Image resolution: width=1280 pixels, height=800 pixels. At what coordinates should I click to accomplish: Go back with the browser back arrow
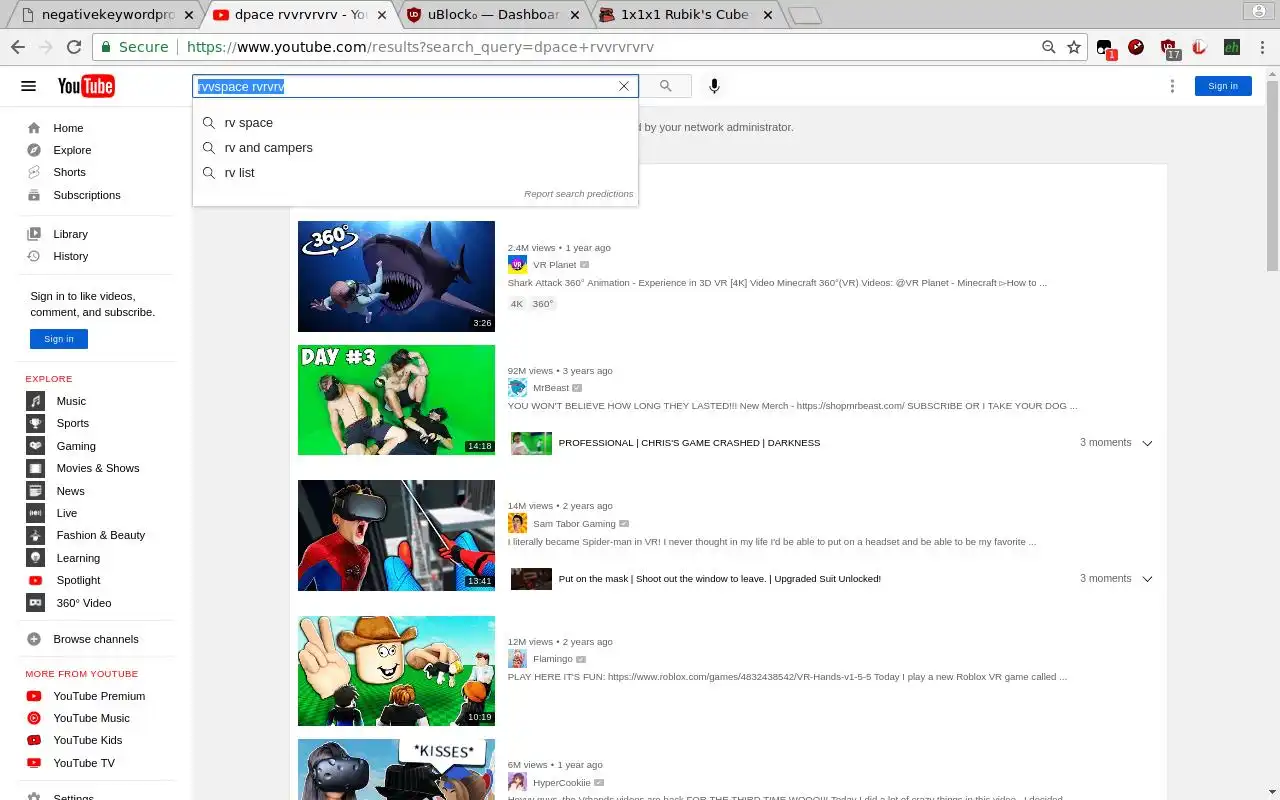(x=18, y=47)
